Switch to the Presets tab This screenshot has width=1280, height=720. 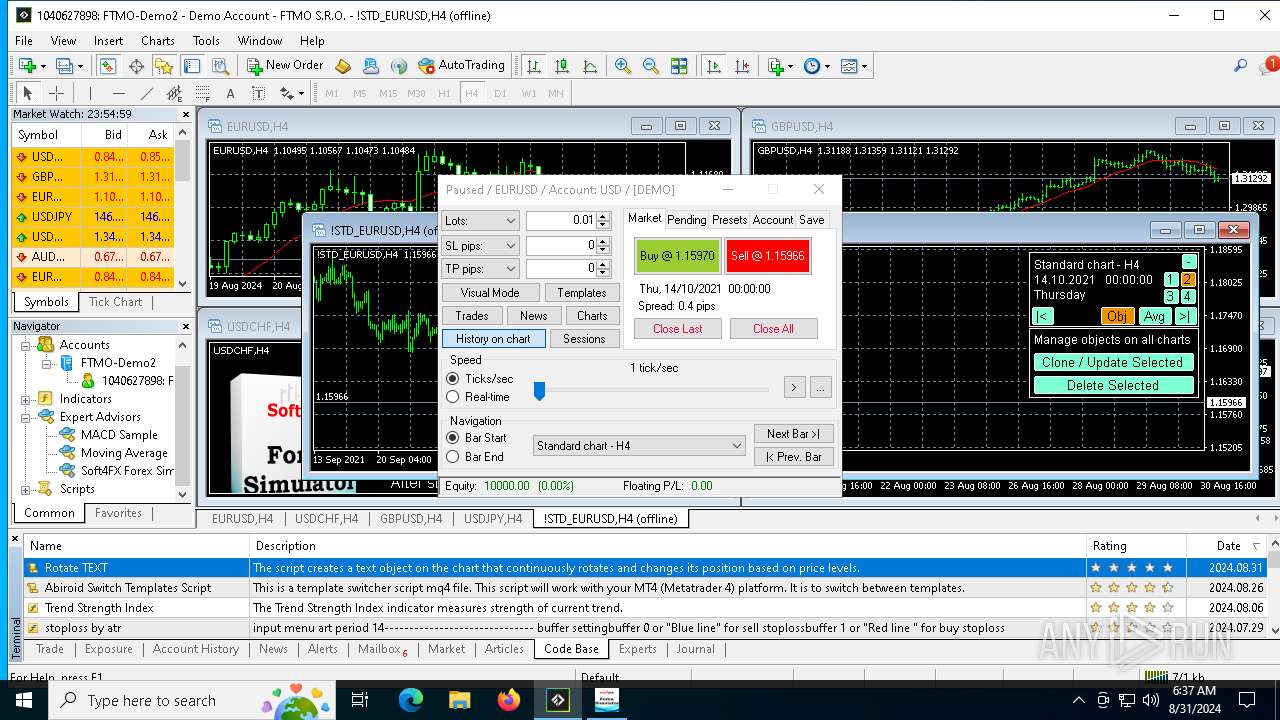(x=729, y=220)
